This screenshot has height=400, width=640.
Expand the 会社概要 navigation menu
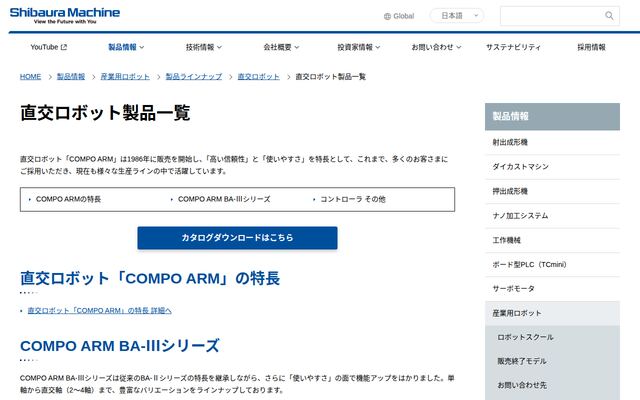tap(281, 47)
